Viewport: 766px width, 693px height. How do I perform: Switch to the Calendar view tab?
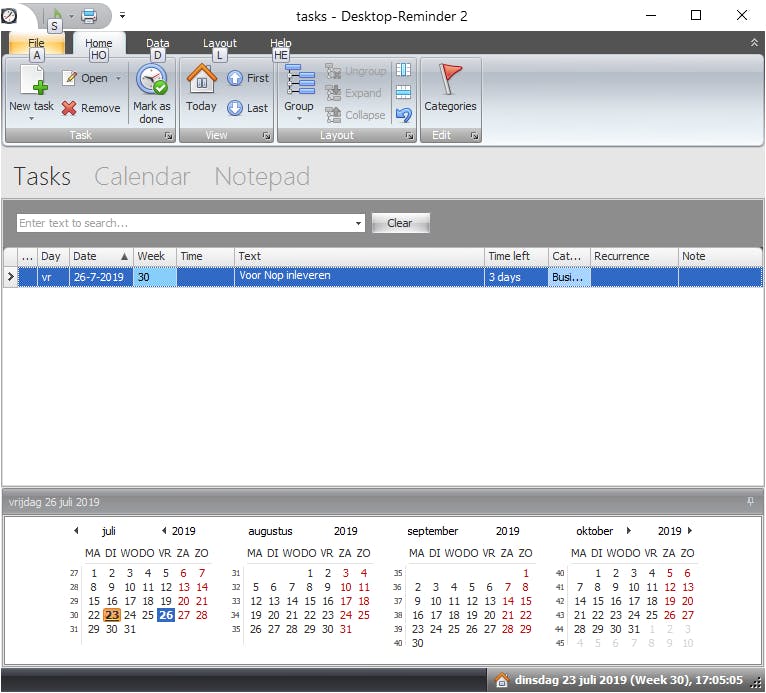click(x=142, y=177)
